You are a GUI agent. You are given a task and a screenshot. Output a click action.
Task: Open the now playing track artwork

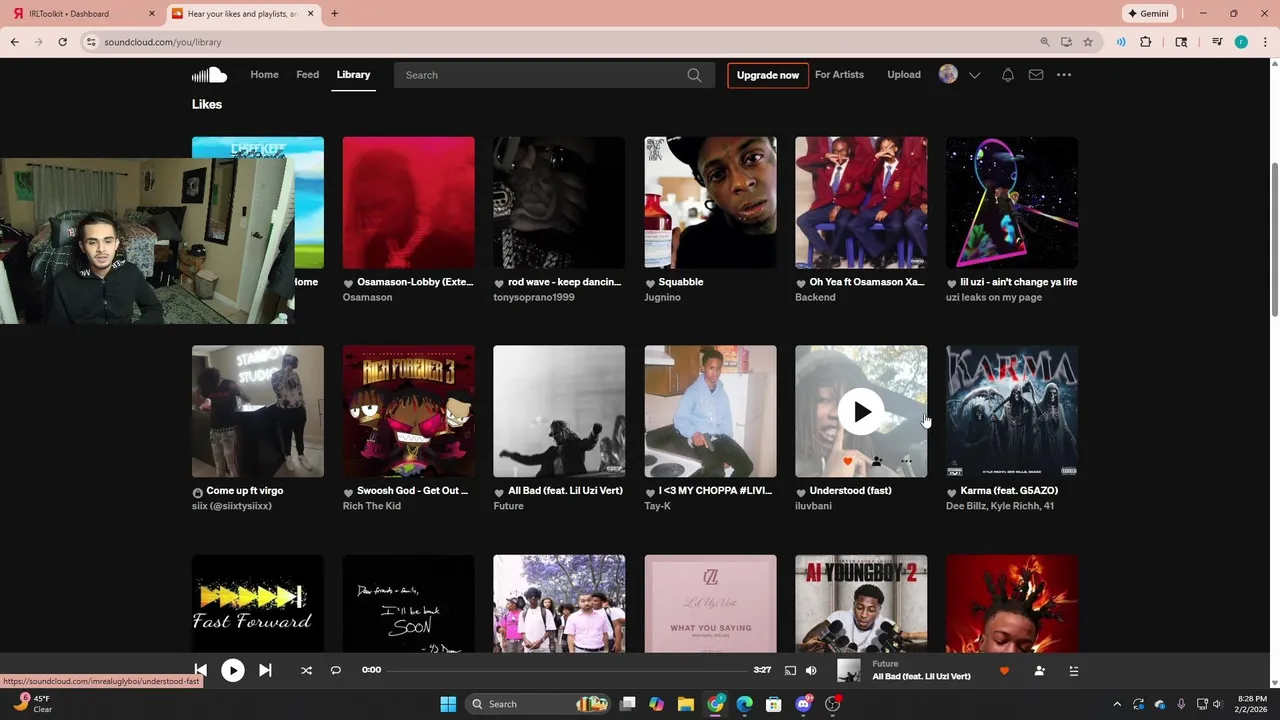pos(848,670)
